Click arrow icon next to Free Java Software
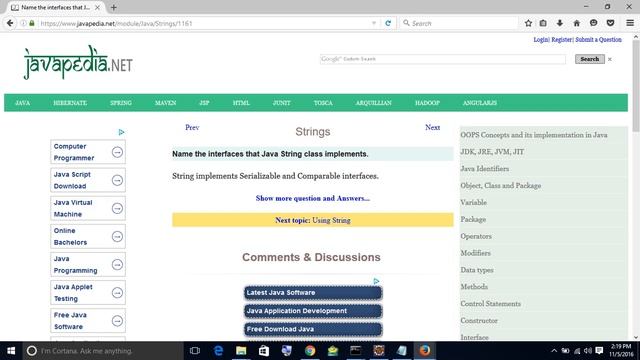This screenshot has width=640, height=360. click(x=117, y=321)
